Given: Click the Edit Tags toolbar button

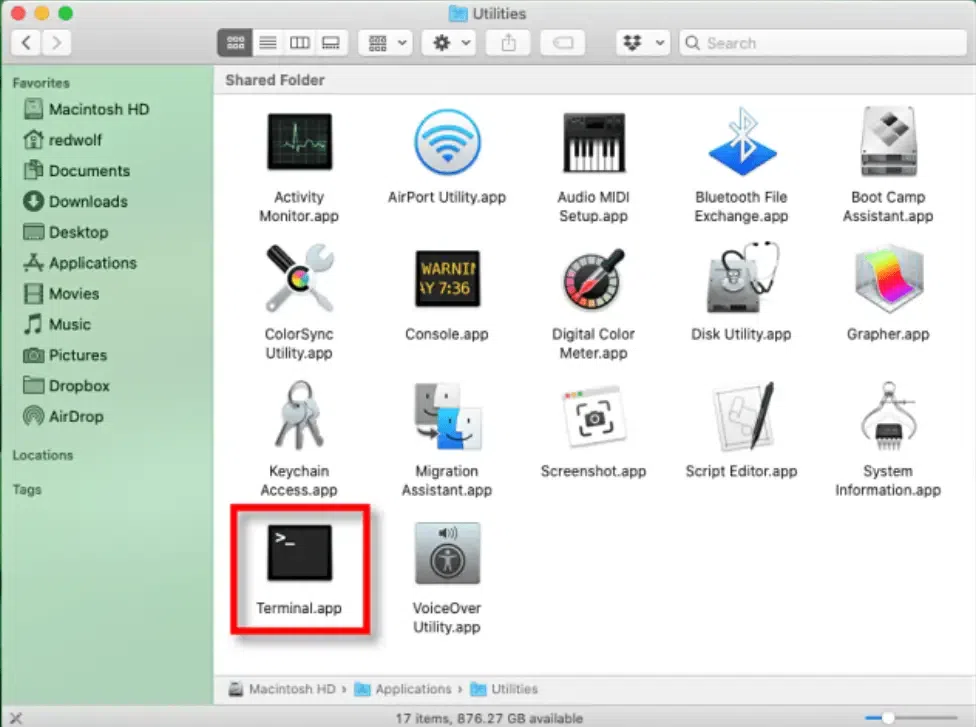Looking at the screenshot, I should pyautogui.click(x=563, y=43).
